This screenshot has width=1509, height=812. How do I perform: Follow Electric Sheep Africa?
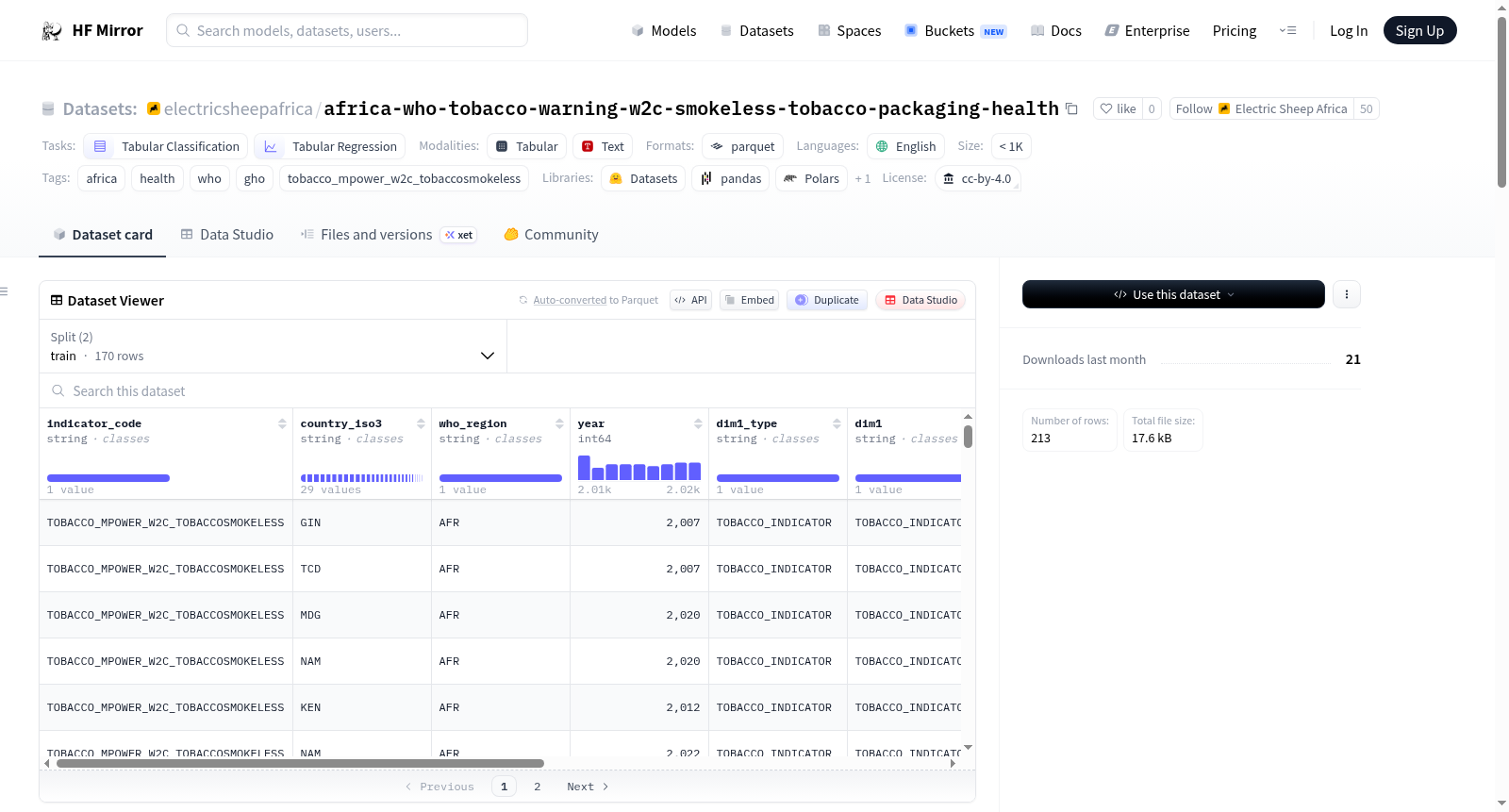pos(1261,108)
